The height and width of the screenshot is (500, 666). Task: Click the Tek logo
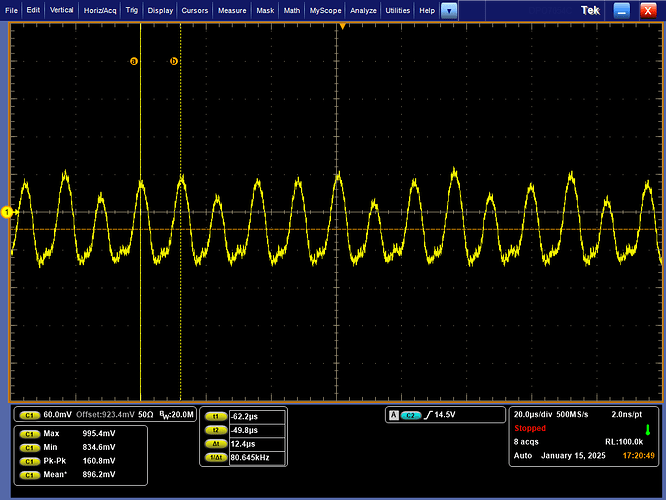point(590,11)
